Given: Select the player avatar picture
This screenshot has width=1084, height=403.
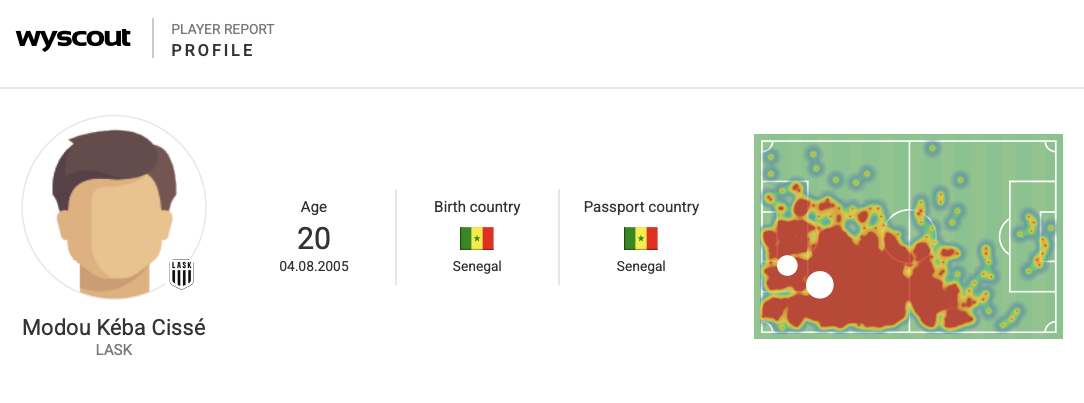Looking at the screenshot, I should pyautogui.click(x=114, y=208).
